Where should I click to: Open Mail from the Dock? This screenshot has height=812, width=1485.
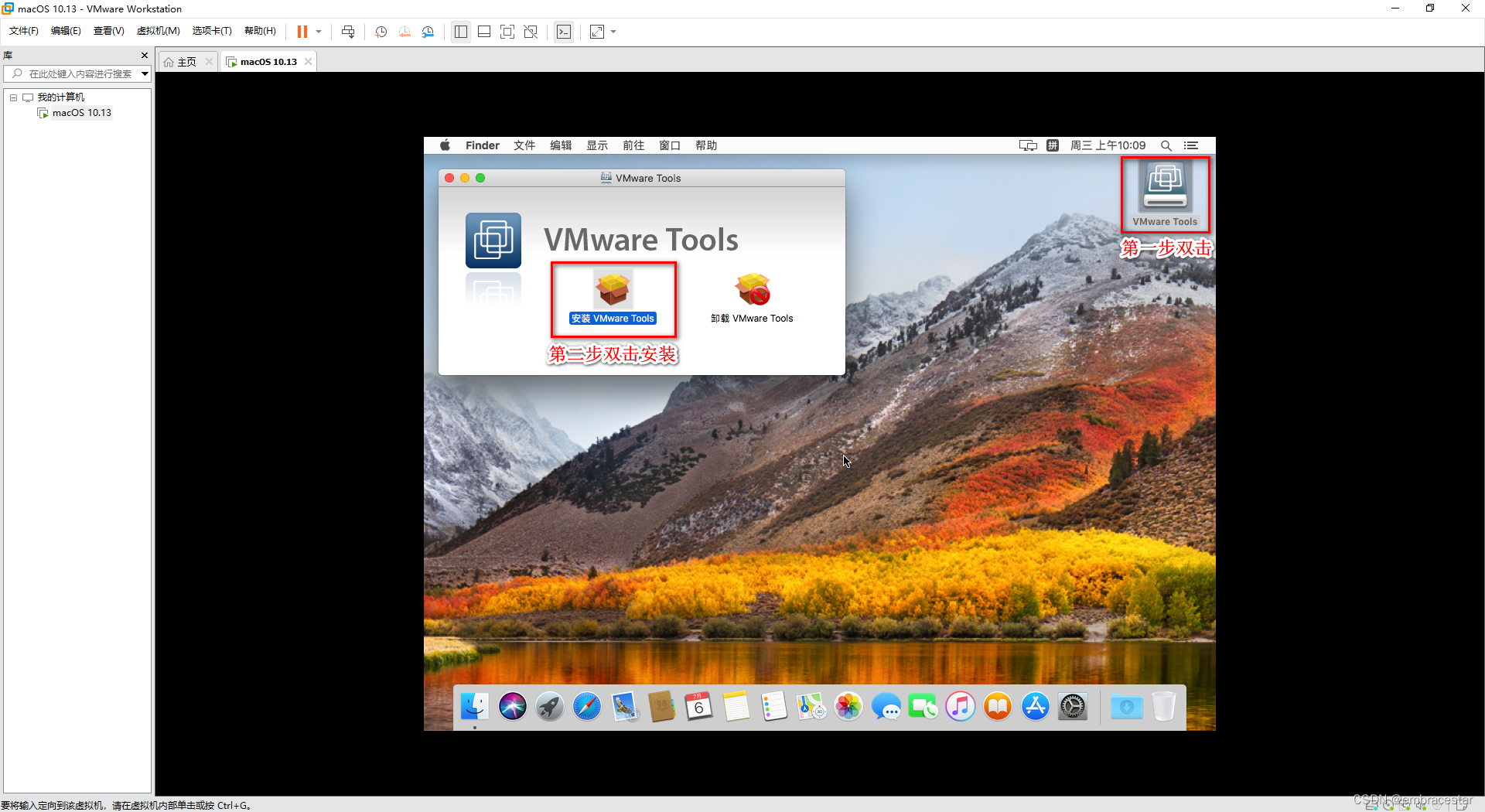click(x=624, y=706)
